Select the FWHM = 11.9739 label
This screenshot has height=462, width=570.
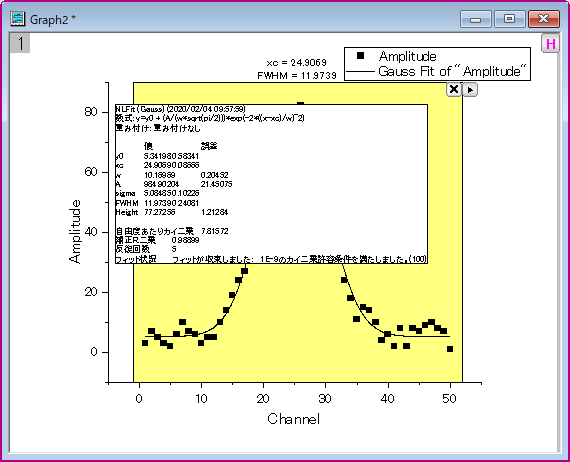point(297,76)
